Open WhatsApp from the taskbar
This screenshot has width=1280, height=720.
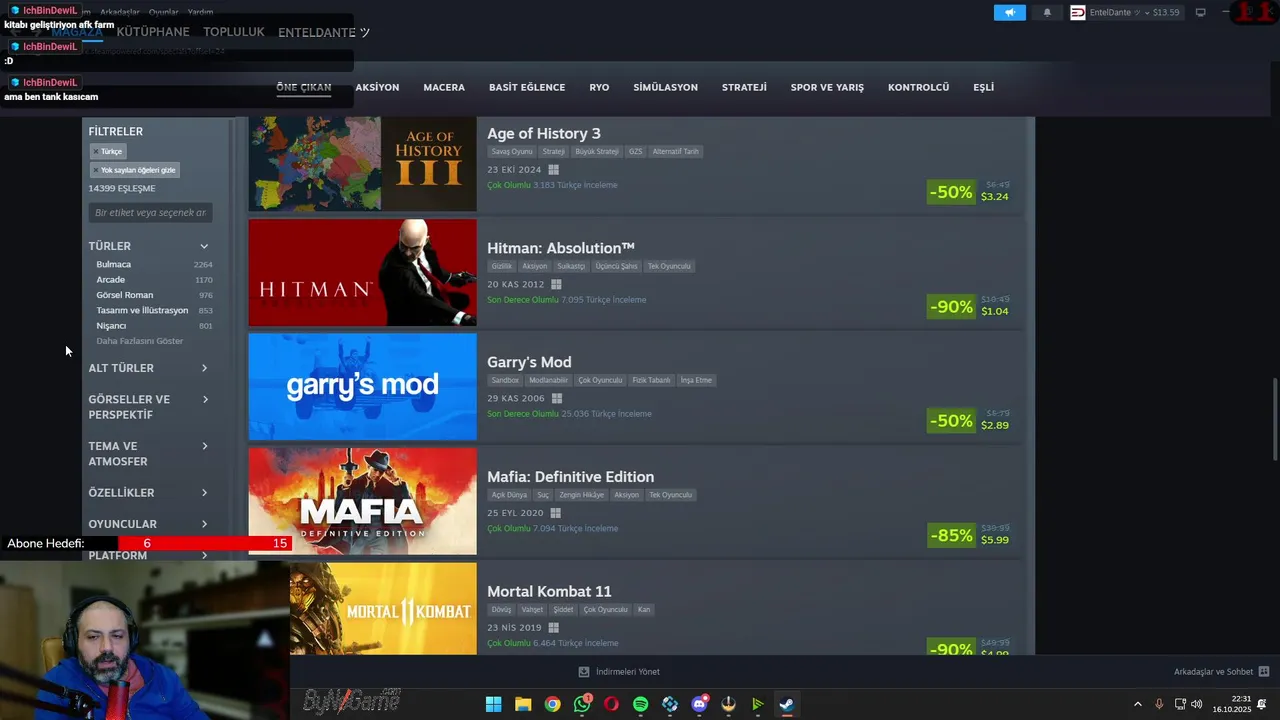[582, 704]
